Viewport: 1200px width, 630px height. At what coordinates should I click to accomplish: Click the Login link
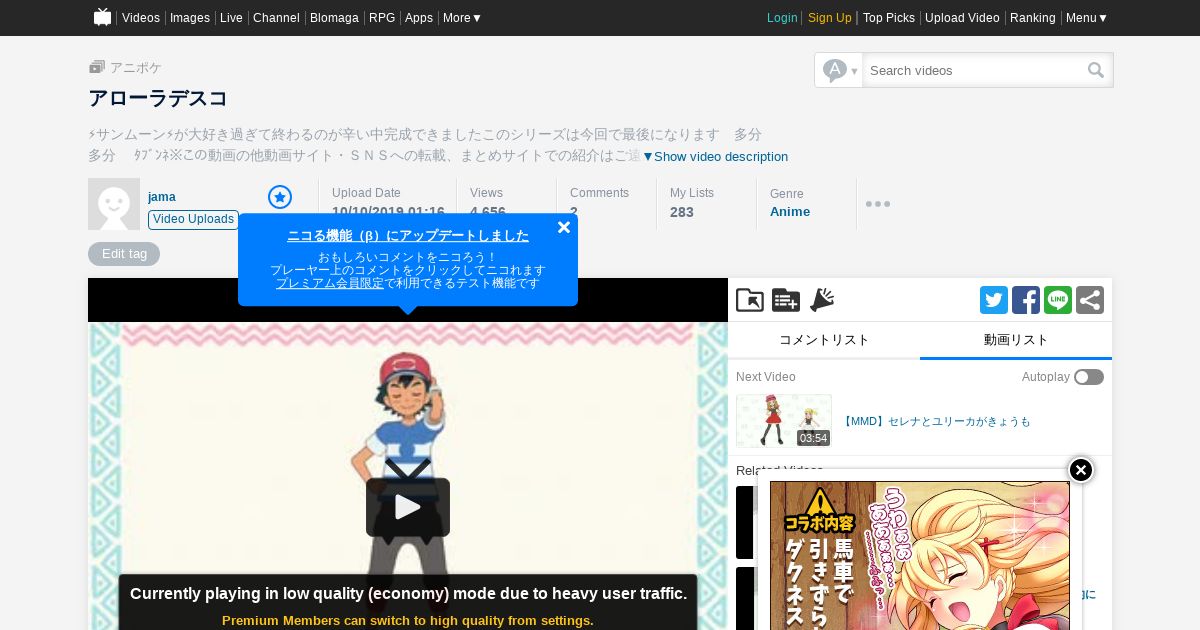click(x=782, y=18)
